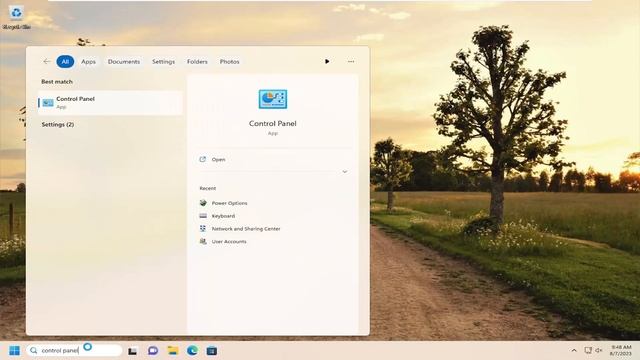Click the taskbar search box

point(74,350)
